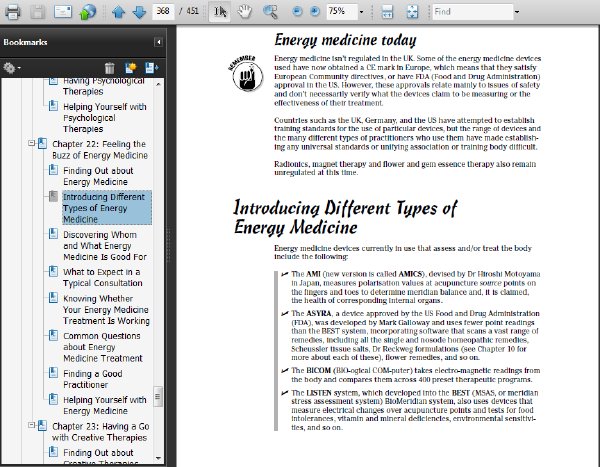Click the Remember hand icon in page margin
Viewport: 600px width, 467px height.
[247, 74]
